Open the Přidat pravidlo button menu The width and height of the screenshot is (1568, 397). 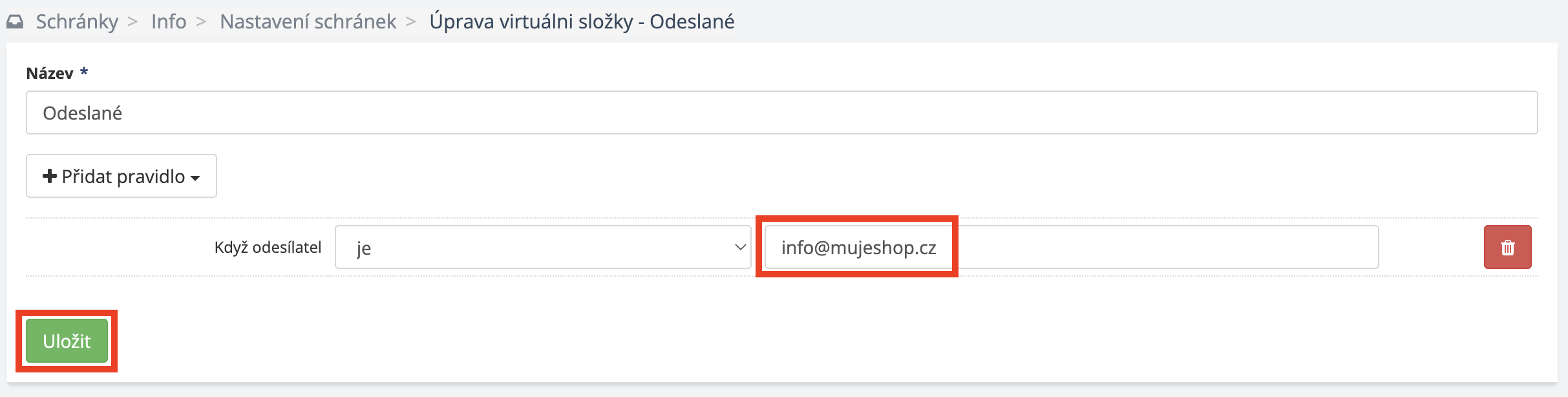click(122, 177)
